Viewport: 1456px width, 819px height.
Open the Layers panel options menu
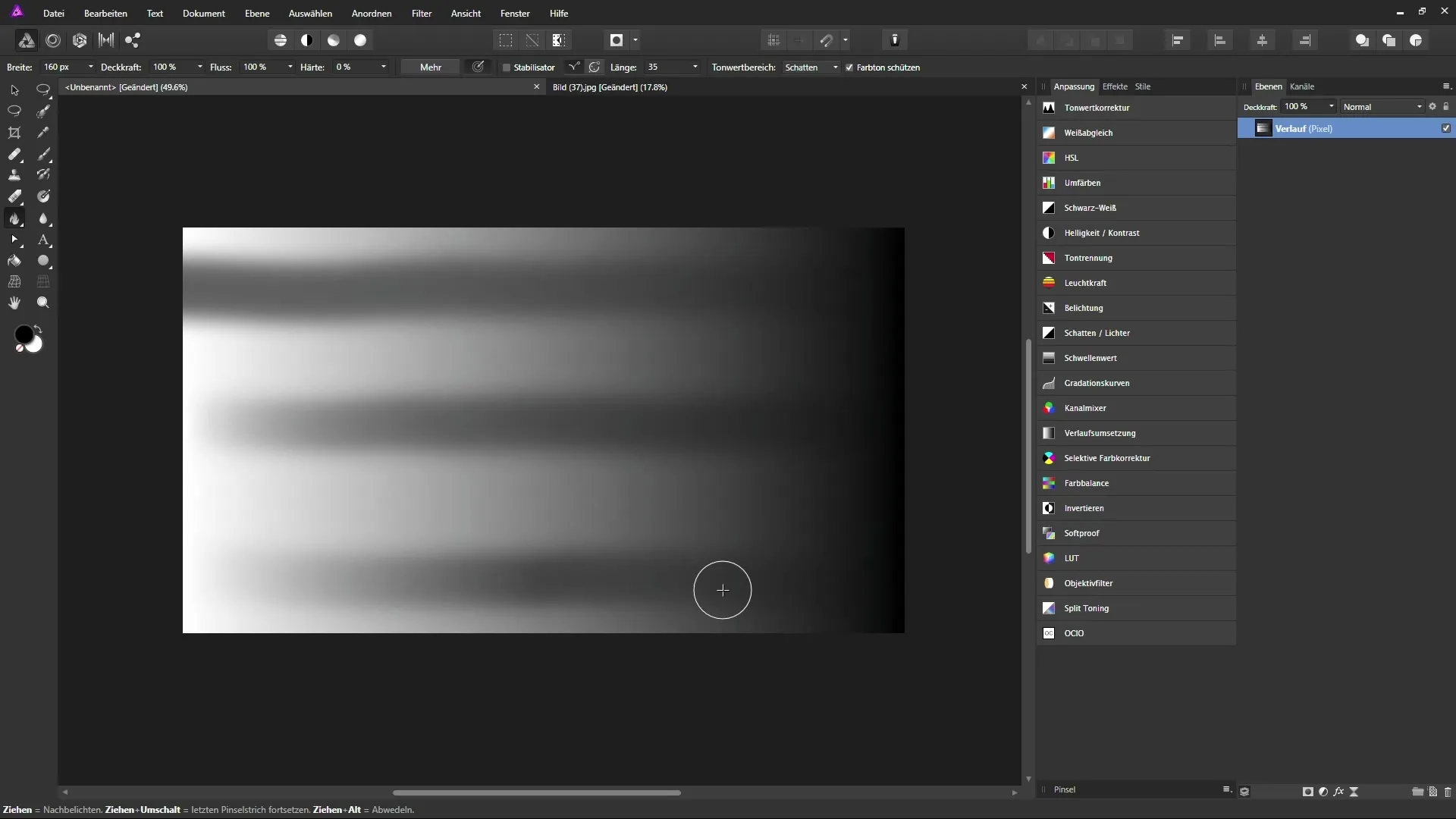1446,86
